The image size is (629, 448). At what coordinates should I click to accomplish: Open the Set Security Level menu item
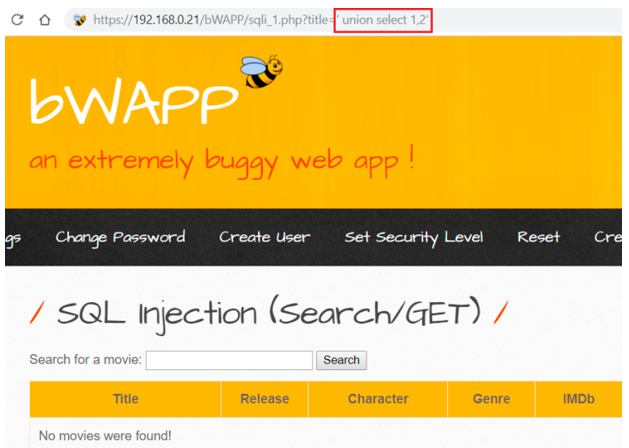click(x=413, y=237)
